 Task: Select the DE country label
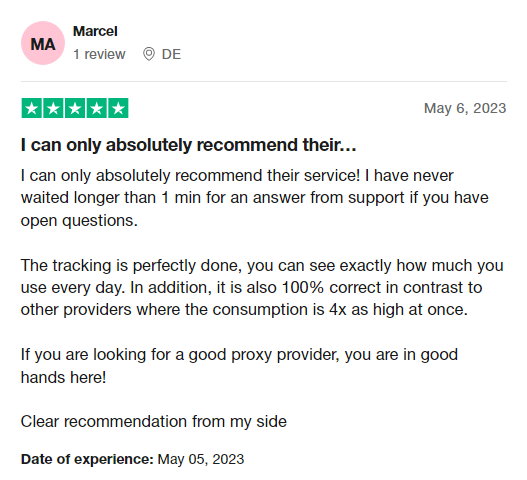click(171, 54)
